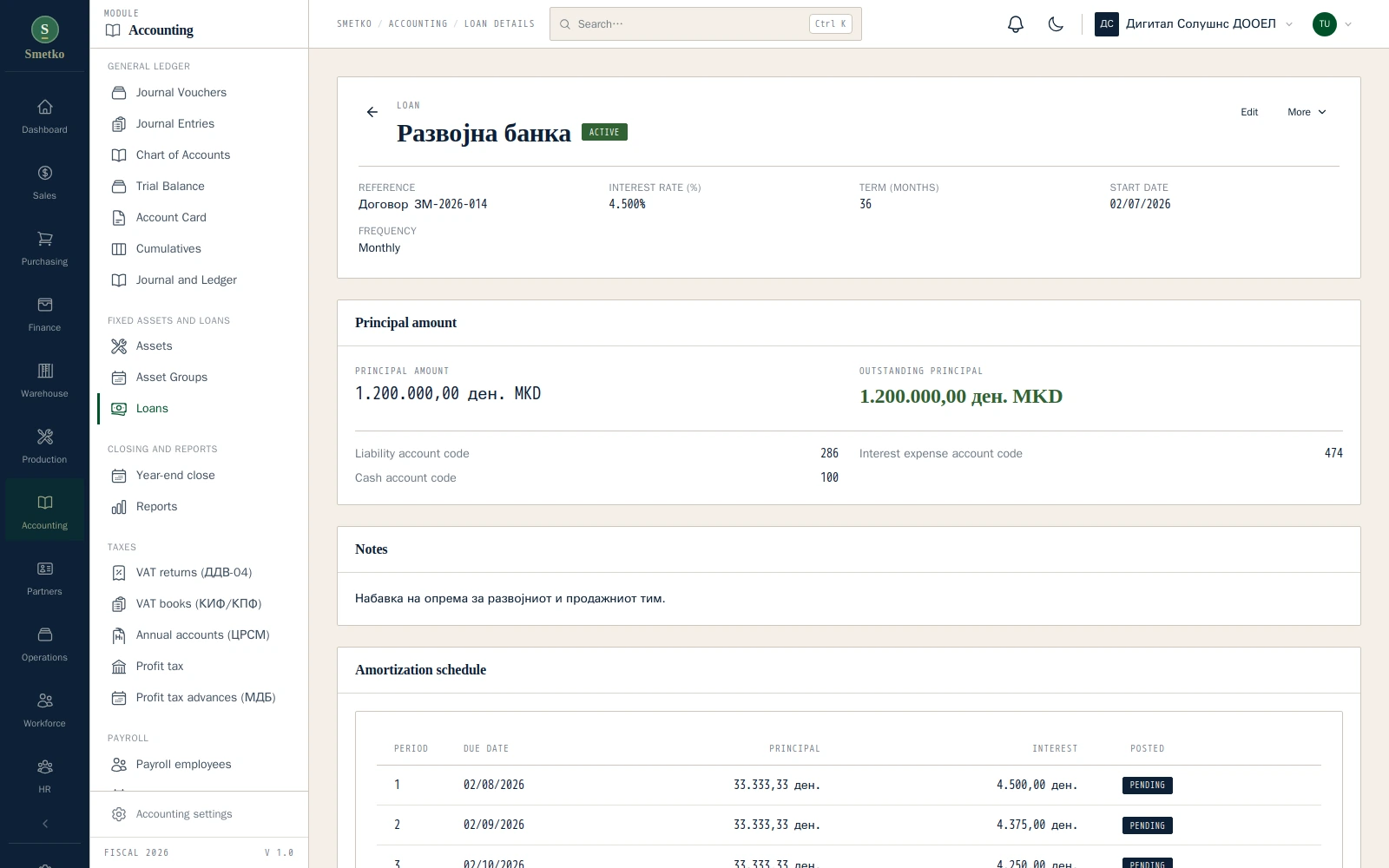Open Reports in the sidebar
Image resolution: width=1389 pixels, height=868 pixels.
[x=200, y=507]
